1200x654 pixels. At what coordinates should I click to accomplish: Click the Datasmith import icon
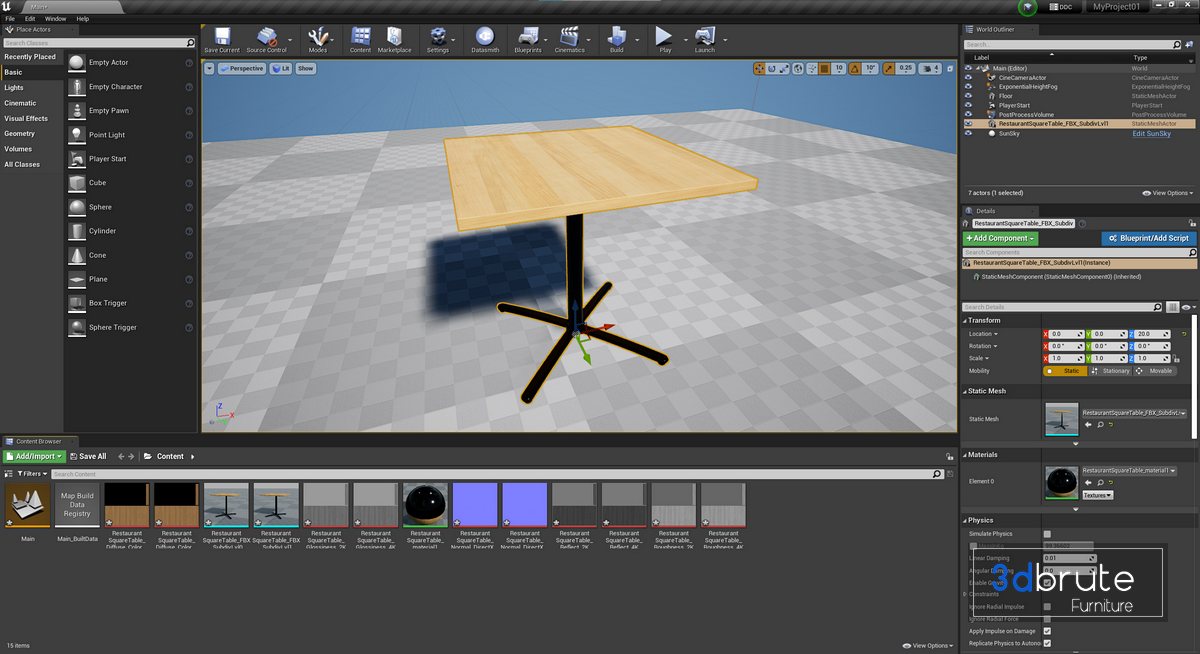tap(485, 38)
